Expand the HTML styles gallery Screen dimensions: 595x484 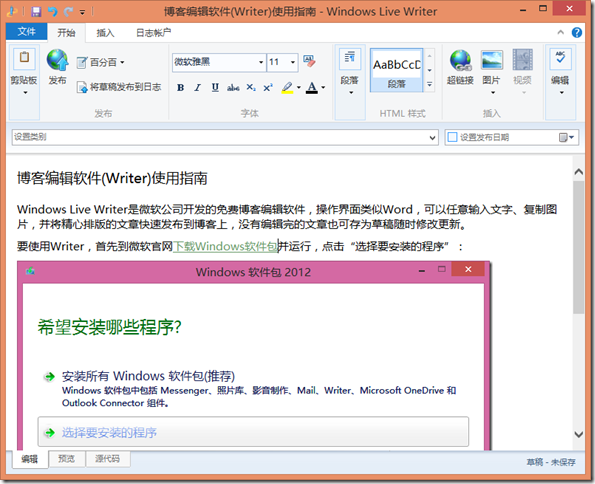pyautogui.click(x=430, y=84)
